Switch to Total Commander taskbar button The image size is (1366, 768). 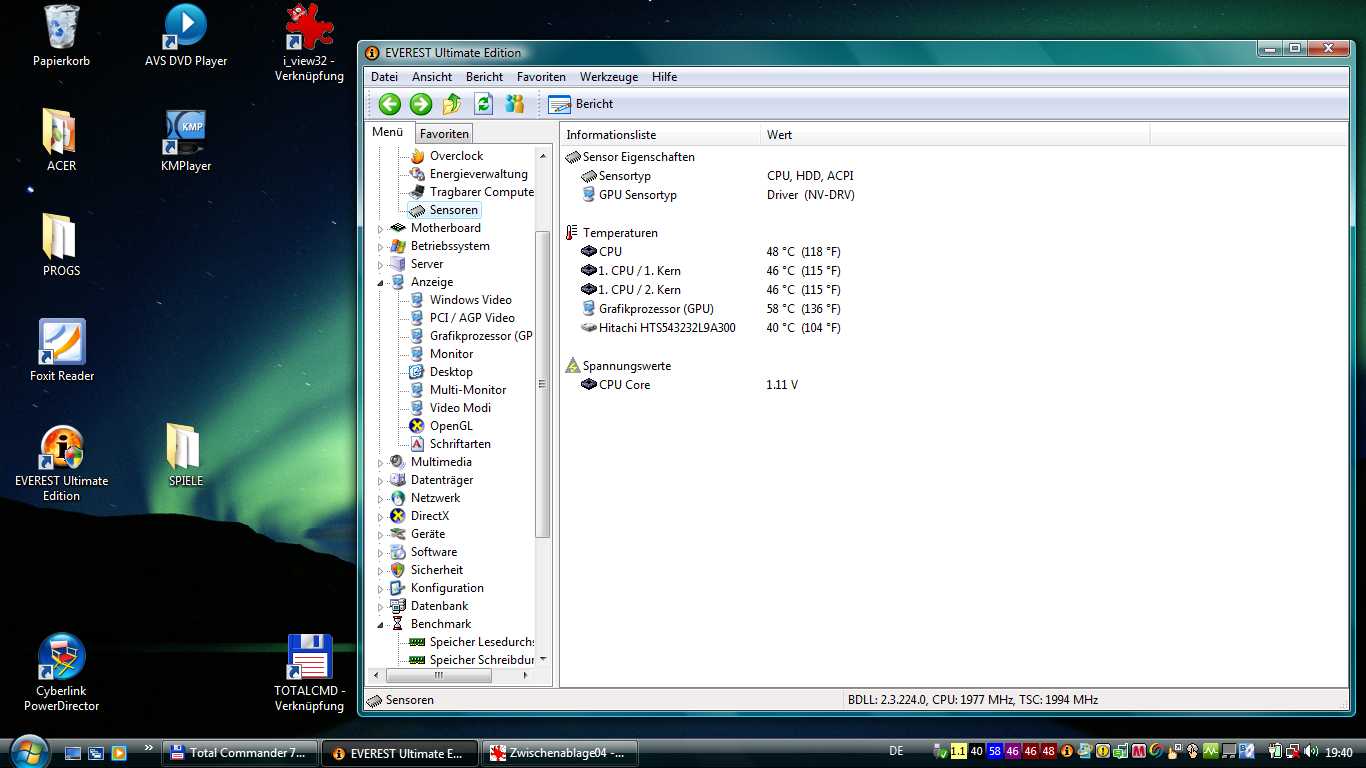(x=240, y=753)
